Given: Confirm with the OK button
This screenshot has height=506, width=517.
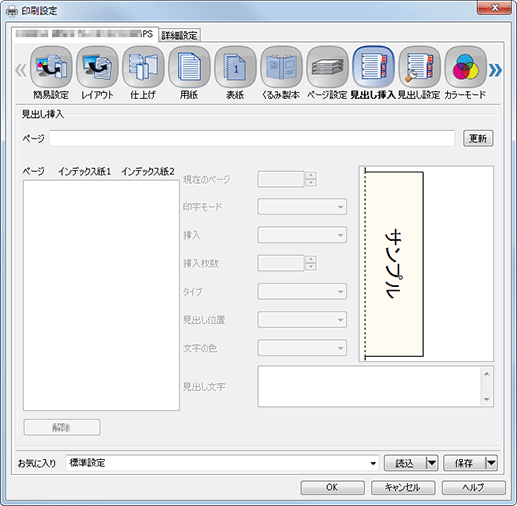Looking at the screenshot, I should tap(332, 488).
